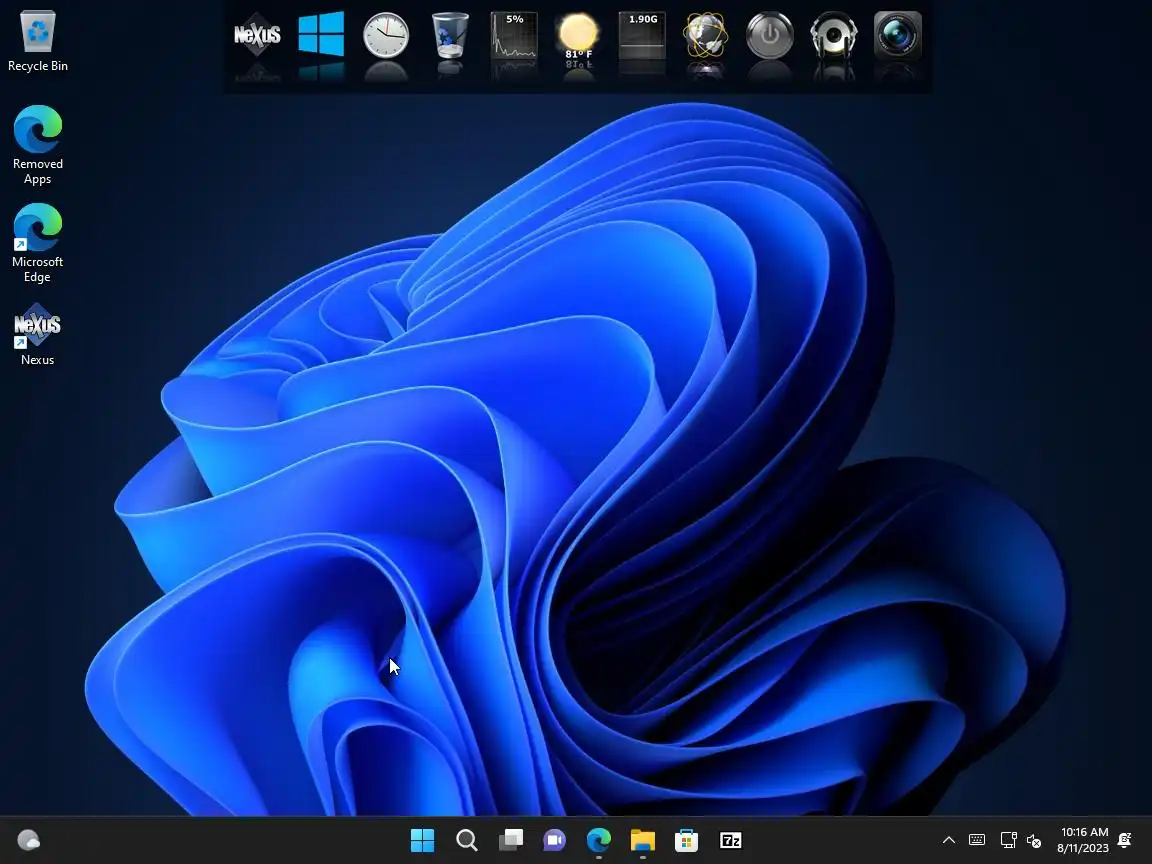The width and height of the screenshot is (1152, 864).
Task: Open the Nexus logo in the dock
Action: pos(257,35)
